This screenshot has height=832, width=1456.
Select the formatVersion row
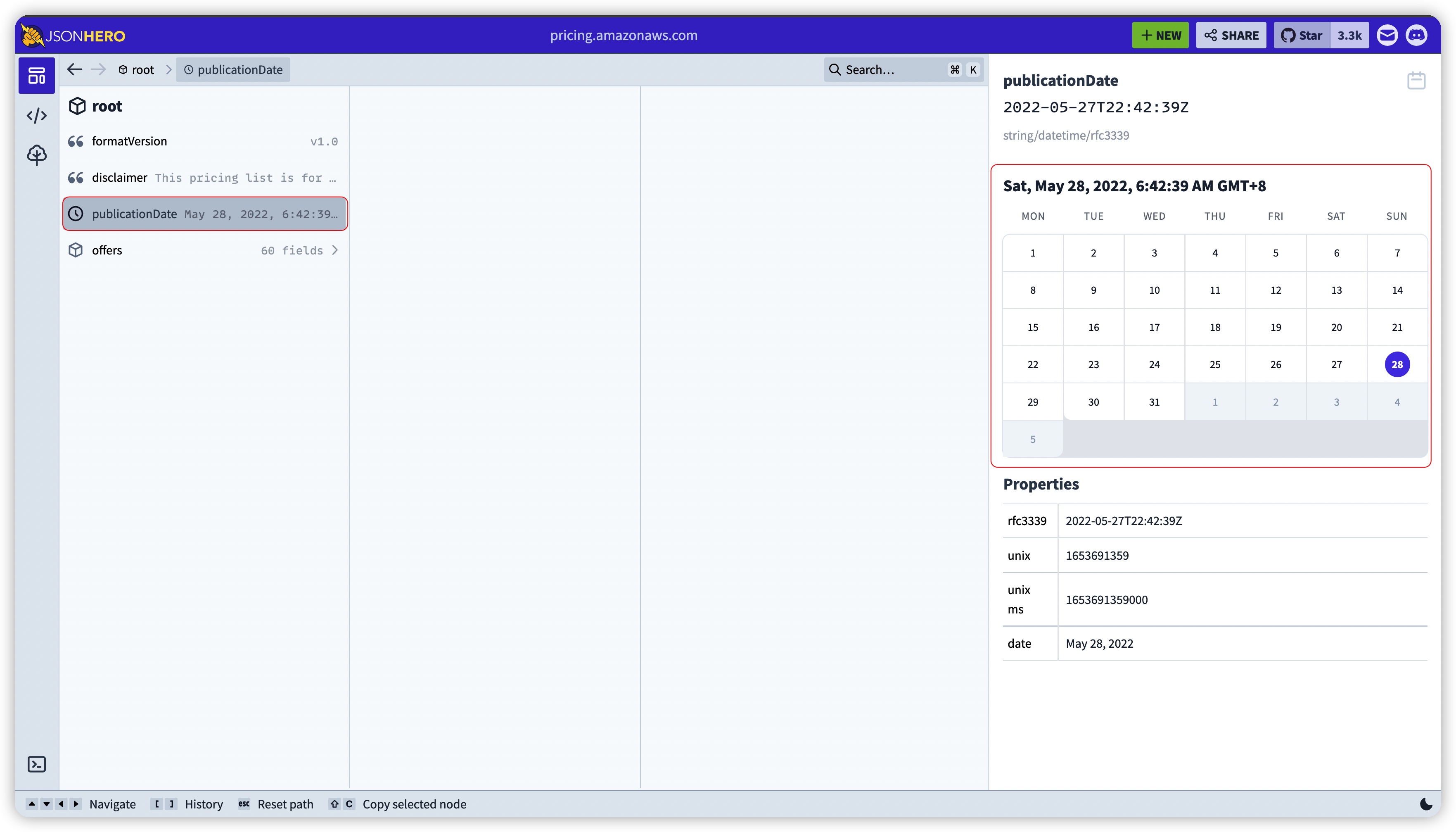pyautogui.click(x=204, y=141)
